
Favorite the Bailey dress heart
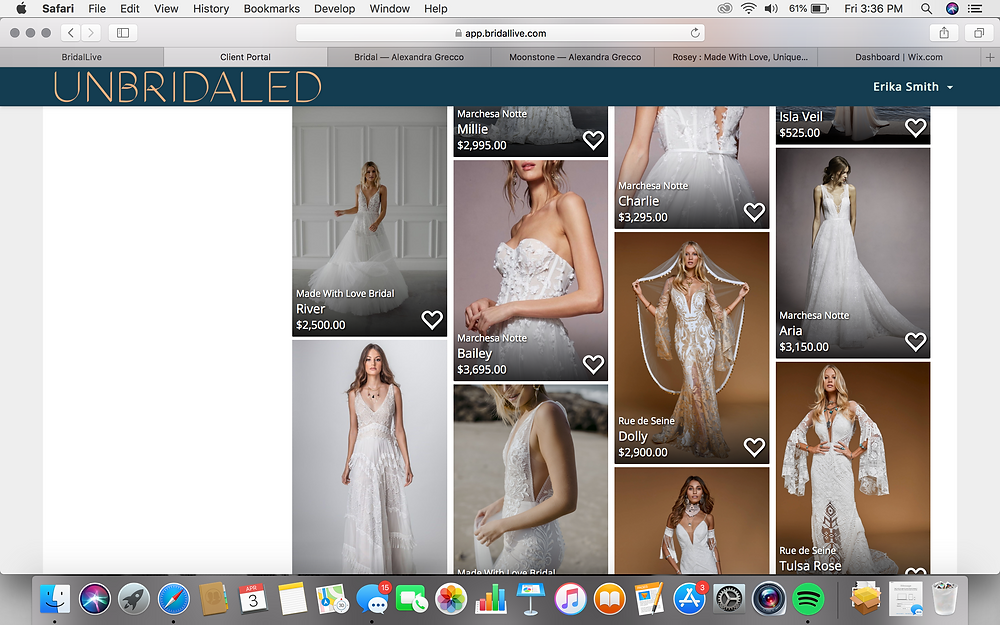click(593, 364)
